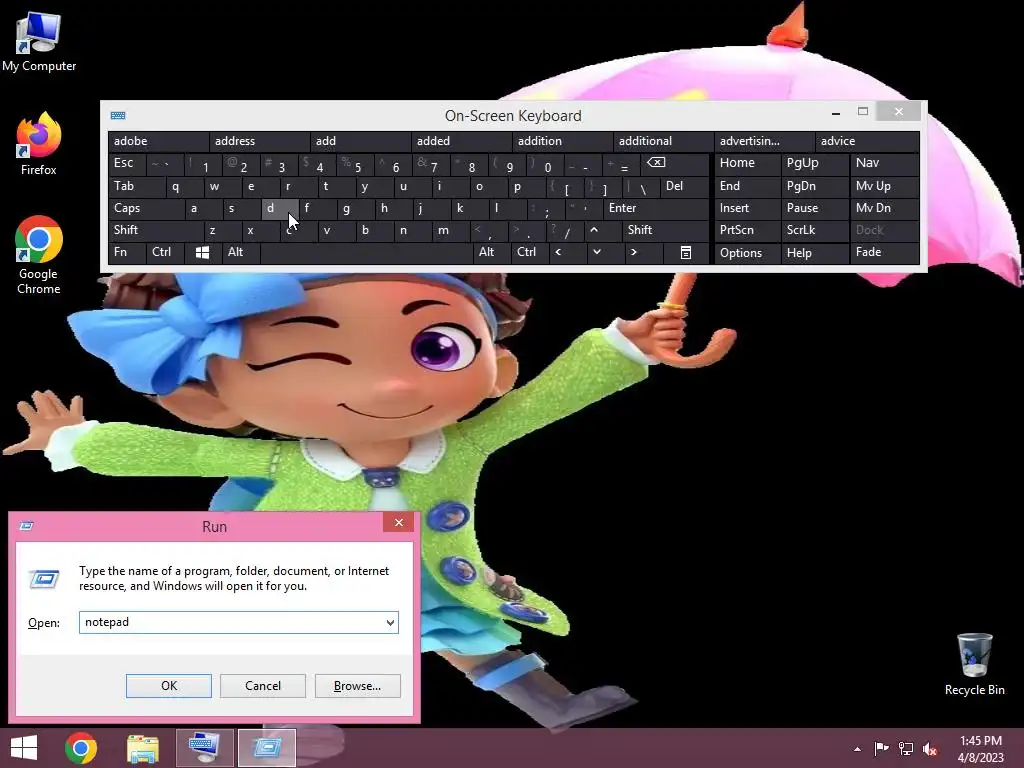Viewport: 1024px width, 768px height.
Task: Toggle the Caps lock key
Action: [146, 208]
